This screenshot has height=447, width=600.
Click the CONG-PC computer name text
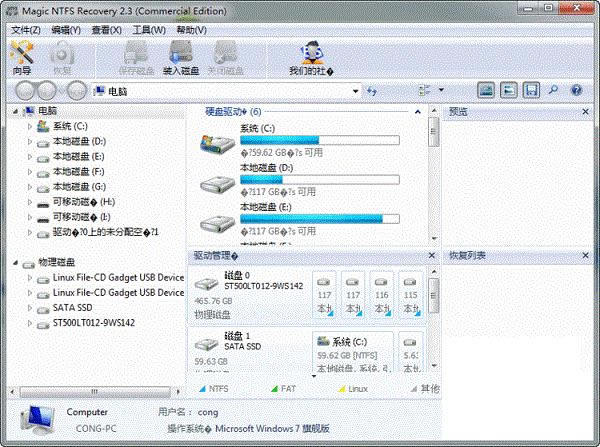(x=96, y=429)
